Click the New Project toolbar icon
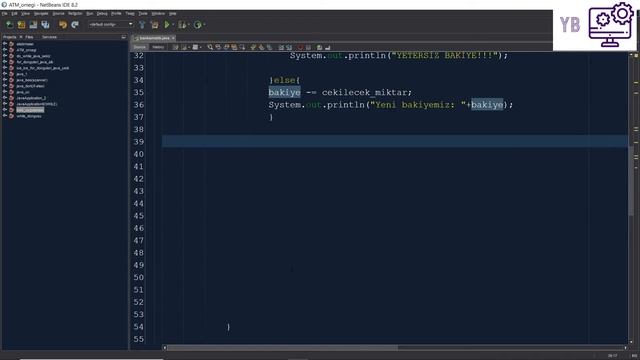The image size is (640, 360). 21,25
